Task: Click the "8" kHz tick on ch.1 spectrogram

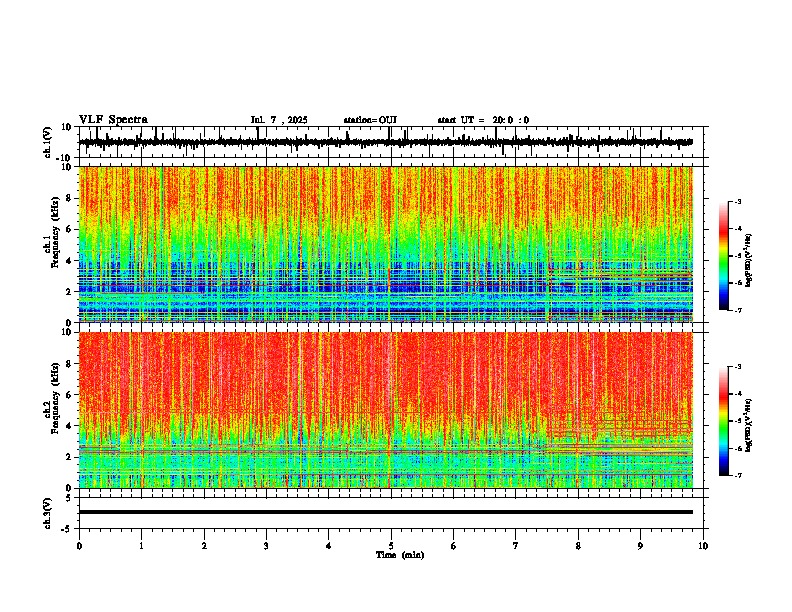Action: pos(69,198)
